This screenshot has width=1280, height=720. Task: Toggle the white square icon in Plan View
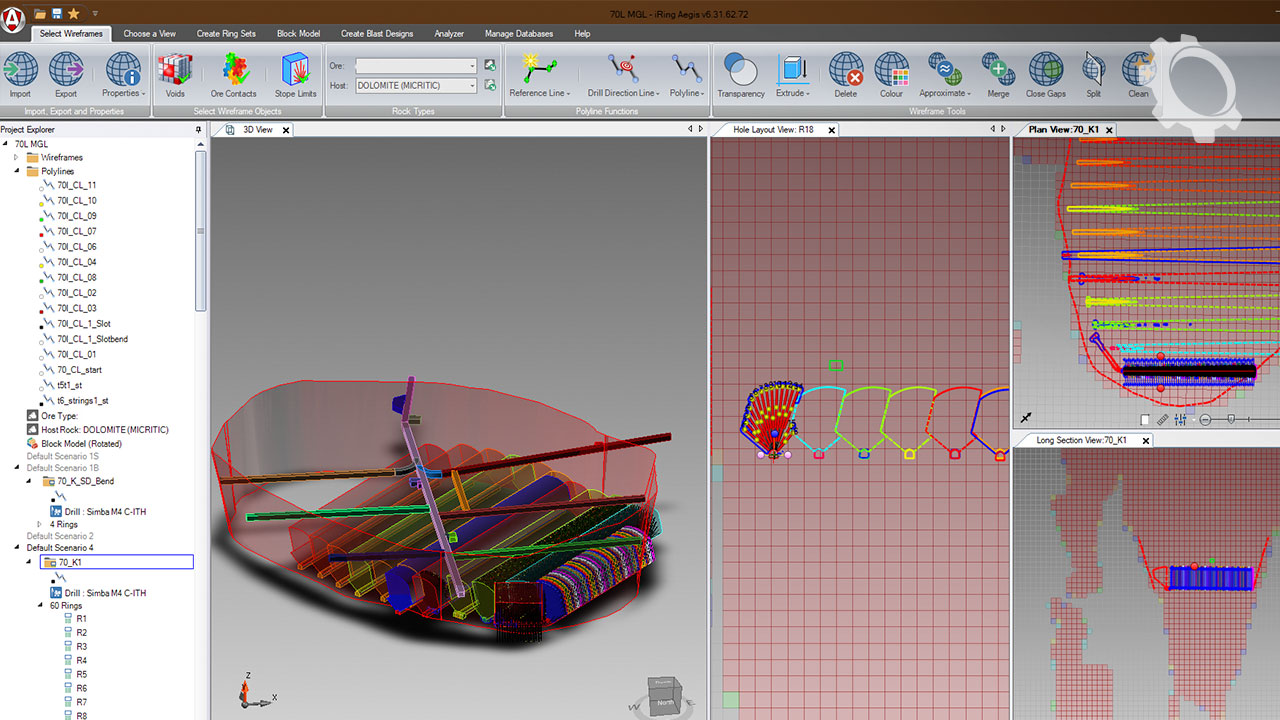pos(1145,420)
